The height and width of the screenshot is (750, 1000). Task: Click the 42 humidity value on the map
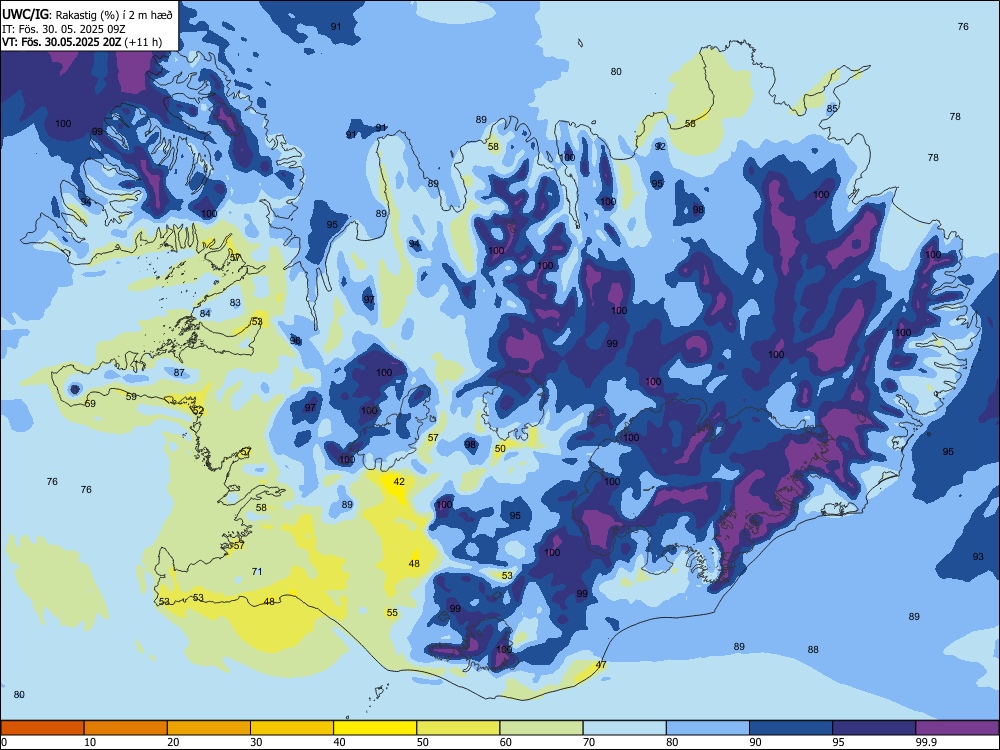399,482
